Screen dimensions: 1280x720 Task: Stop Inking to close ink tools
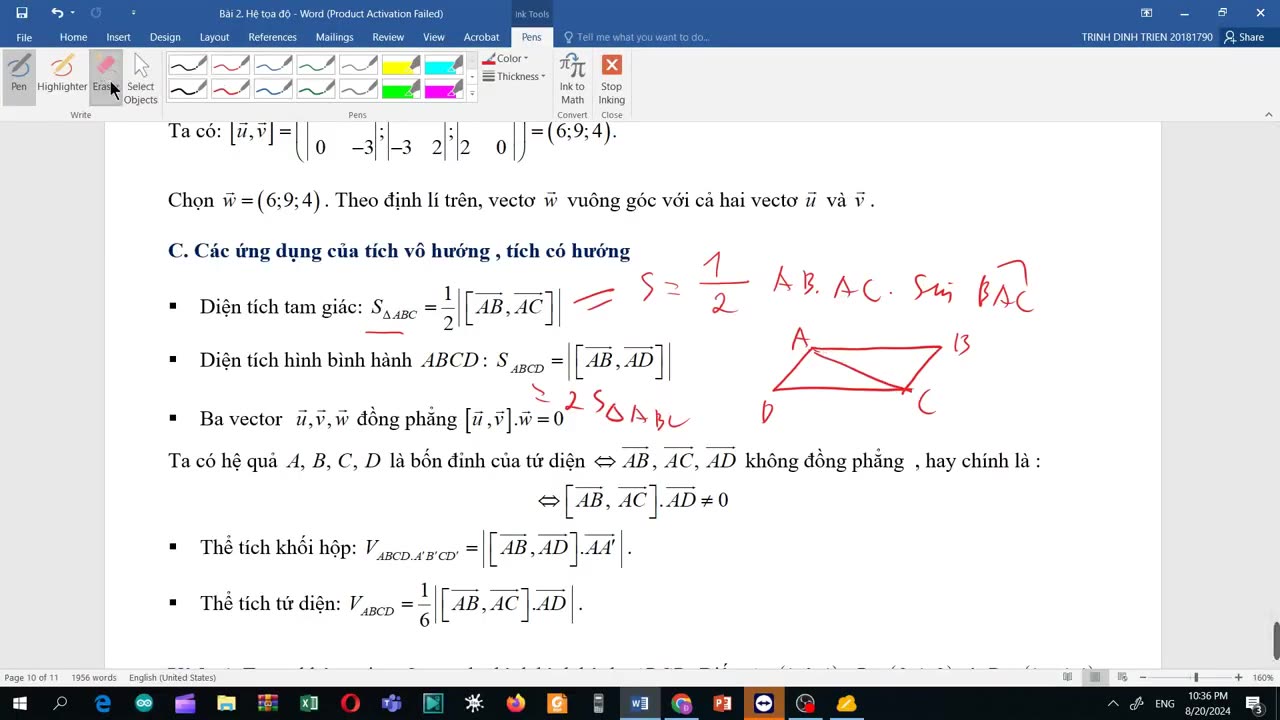611,79
